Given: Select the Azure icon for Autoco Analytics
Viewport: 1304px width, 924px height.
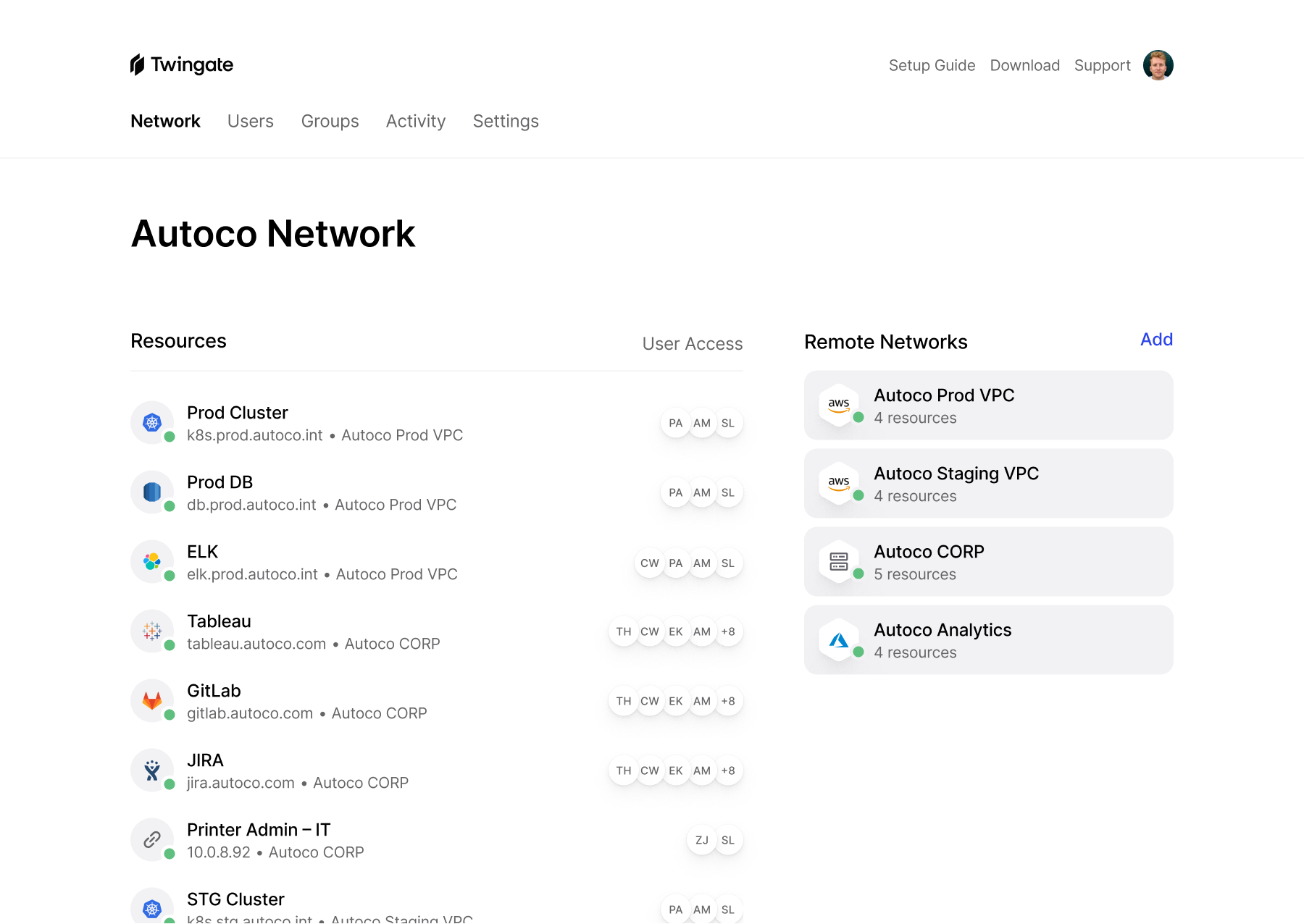Looking at the screenshot, I should pyautogui.click(x=839, y=639).
